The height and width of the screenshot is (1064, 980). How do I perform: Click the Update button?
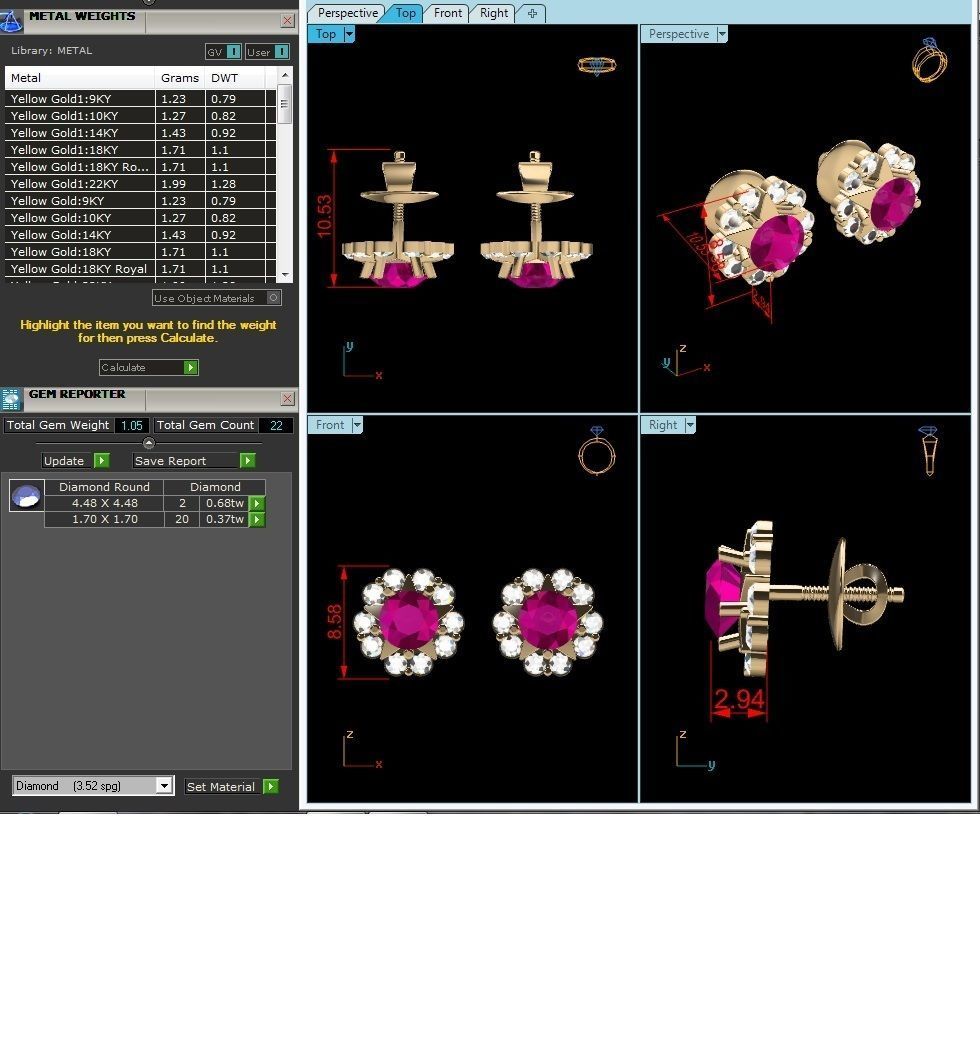[68, 461]
